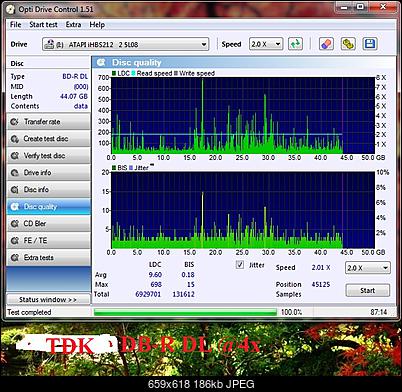Click the LDC average value 9.60
The image size is (402, 392).
pos(155,275)
